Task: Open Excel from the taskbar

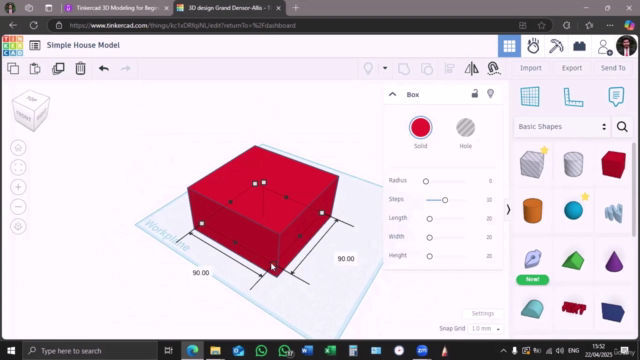Action: click(330, 351)
